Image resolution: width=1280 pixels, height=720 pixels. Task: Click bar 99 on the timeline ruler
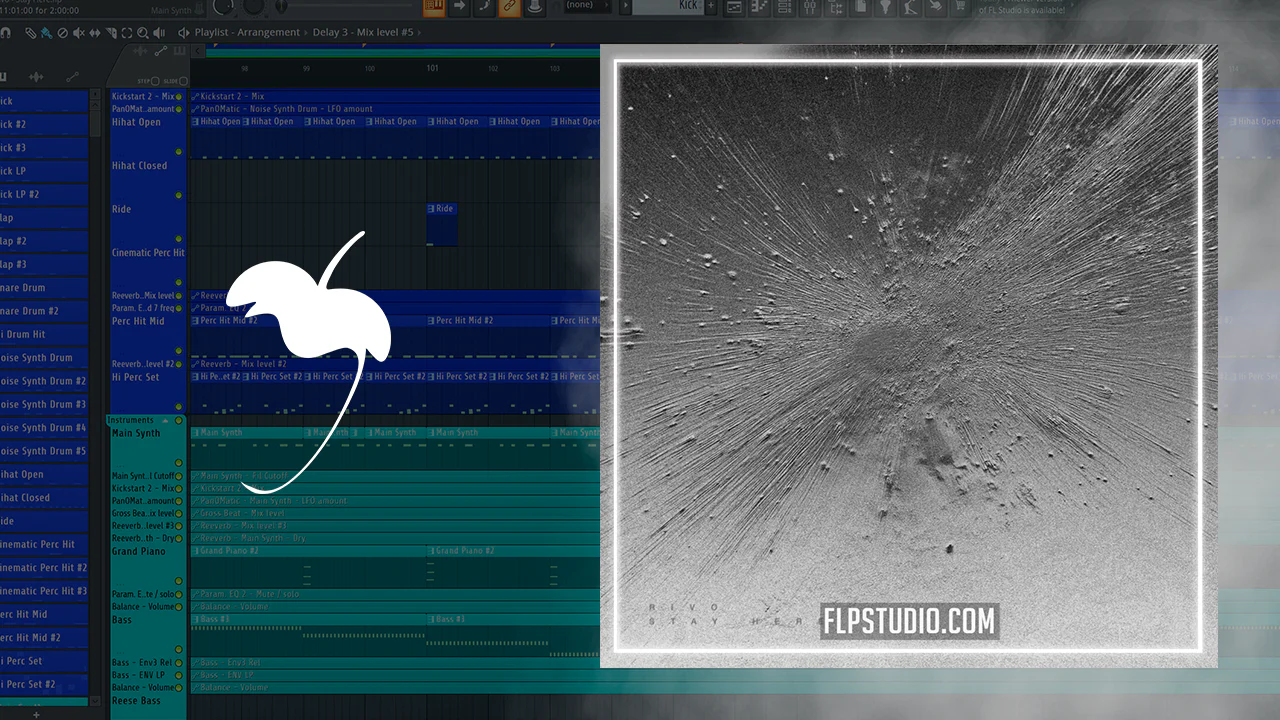307,69
